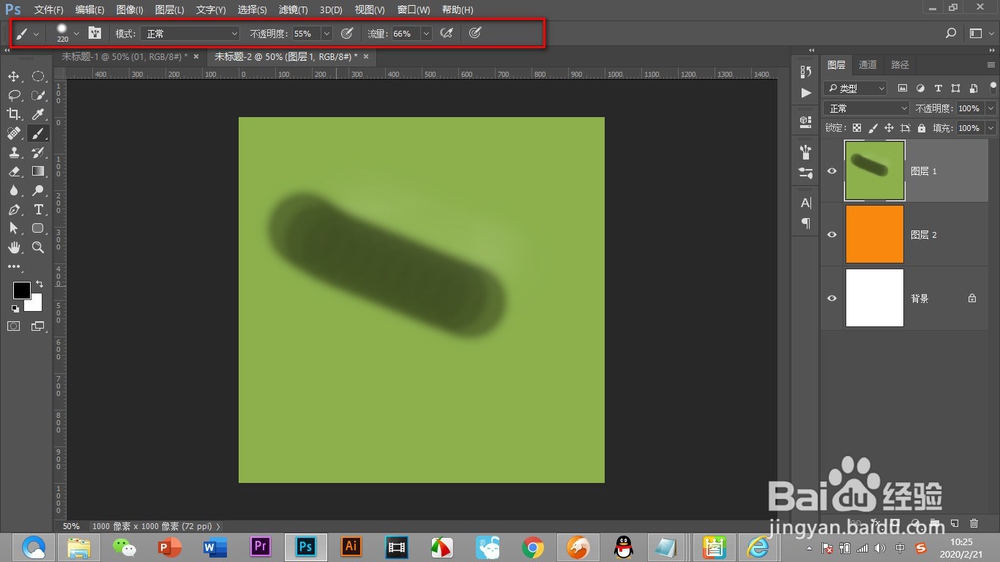Switch to document tab 未标题-1
Image resolution: width=1000 pixels, height=562 pixels.
tap(124, 57)
